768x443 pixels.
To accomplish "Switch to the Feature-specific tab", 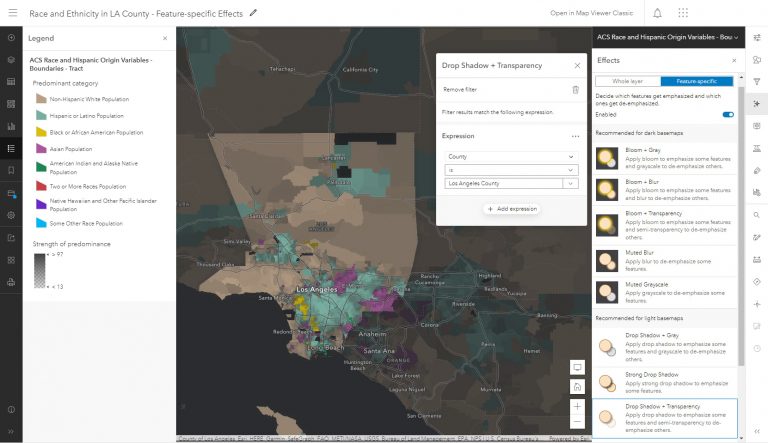I will [696, 81].
